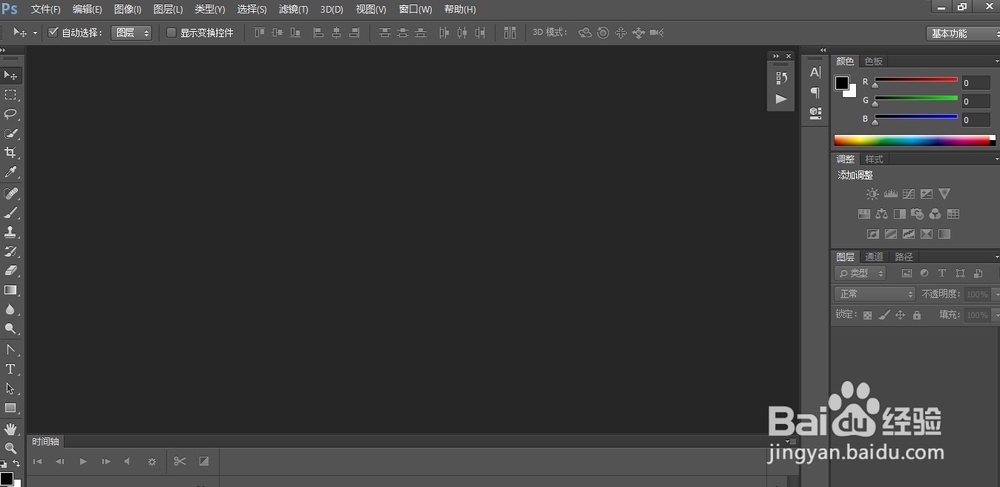The image size is (1000, 487).
Task: Add an Invert adjustment
Action: pos(873,235)
